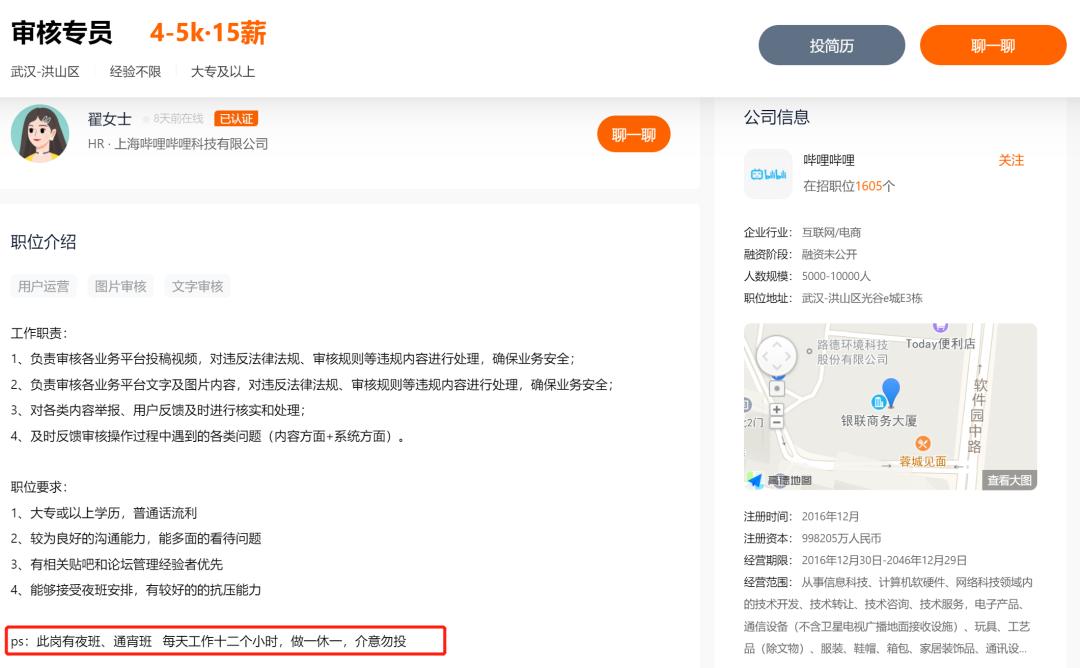Screen dimensions: 1080x668
Task: Zoom in the map with plus button
Action: (776, 409)
